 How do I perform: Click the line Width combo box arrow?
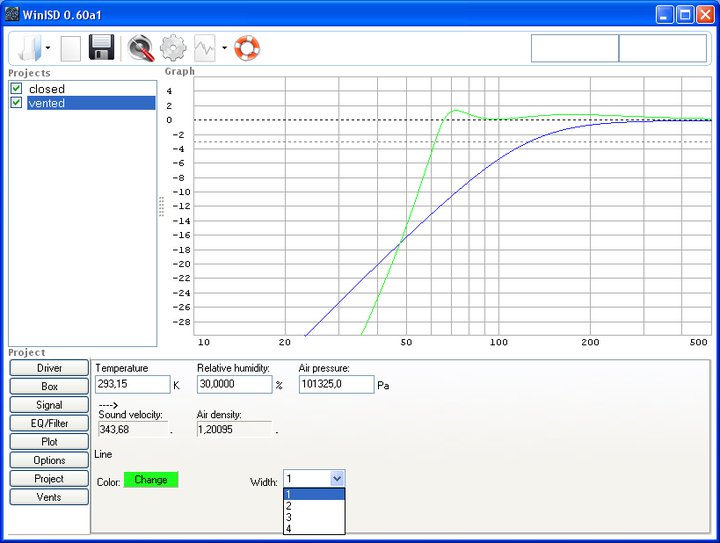click(x=337, y=479)
